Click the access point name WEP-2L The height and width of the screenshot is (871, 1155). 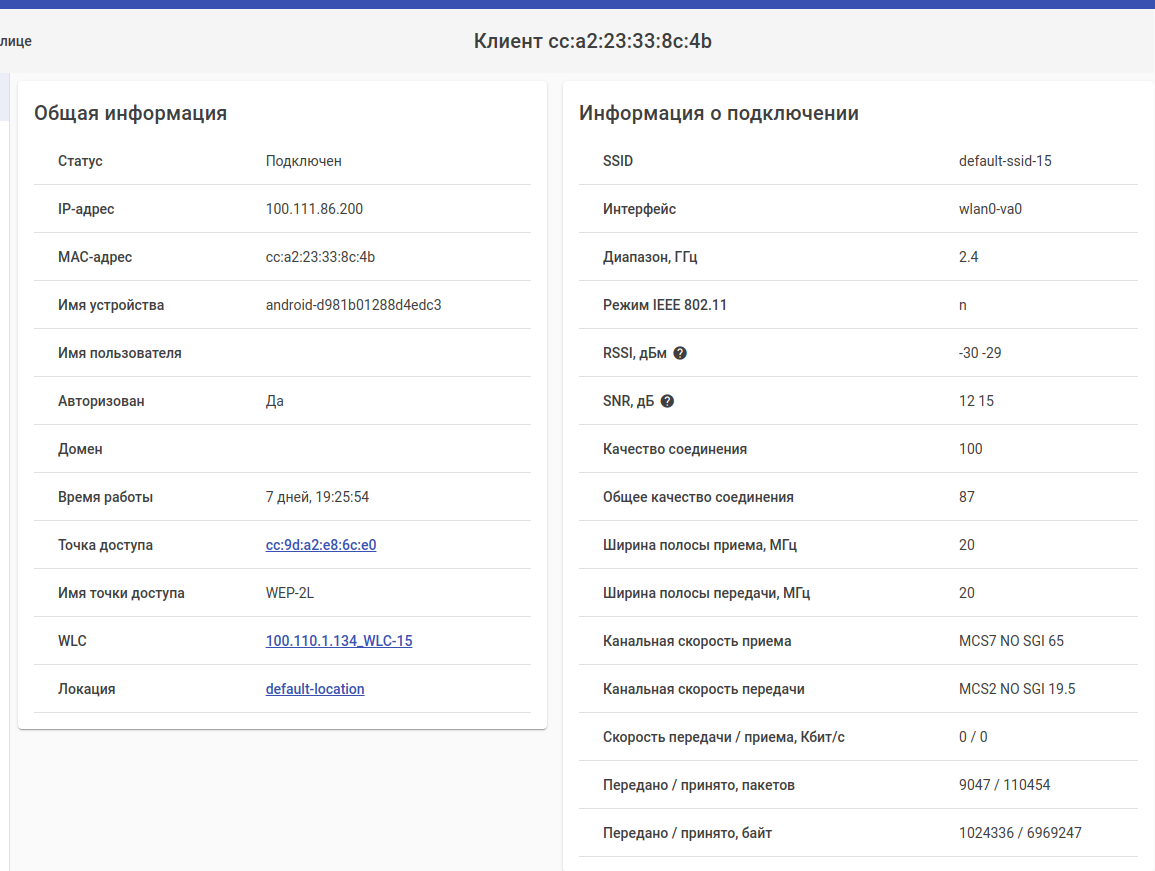coord(289,593)
